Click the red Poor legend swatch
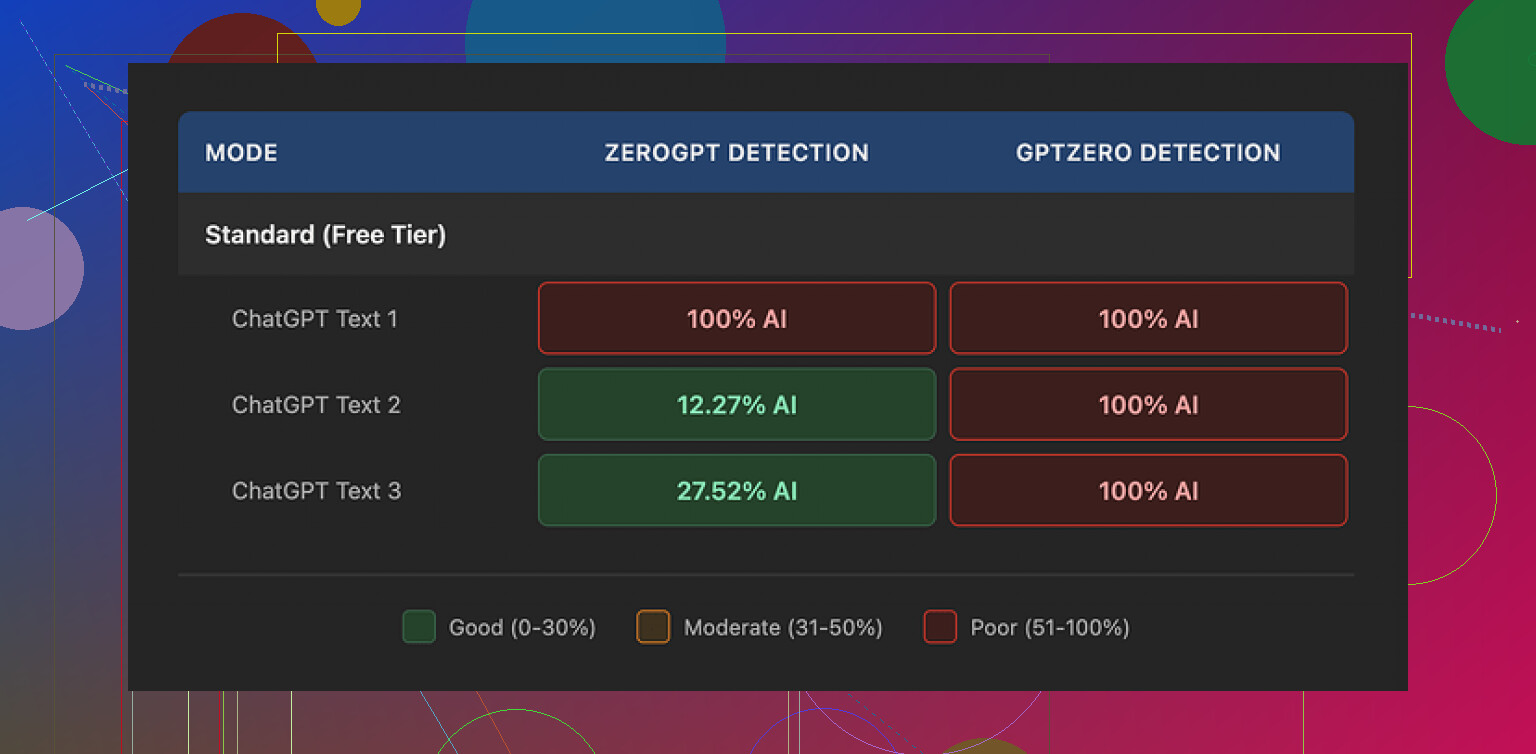The width and height of the screenshot is (1536, 754). tap(940, 627)
